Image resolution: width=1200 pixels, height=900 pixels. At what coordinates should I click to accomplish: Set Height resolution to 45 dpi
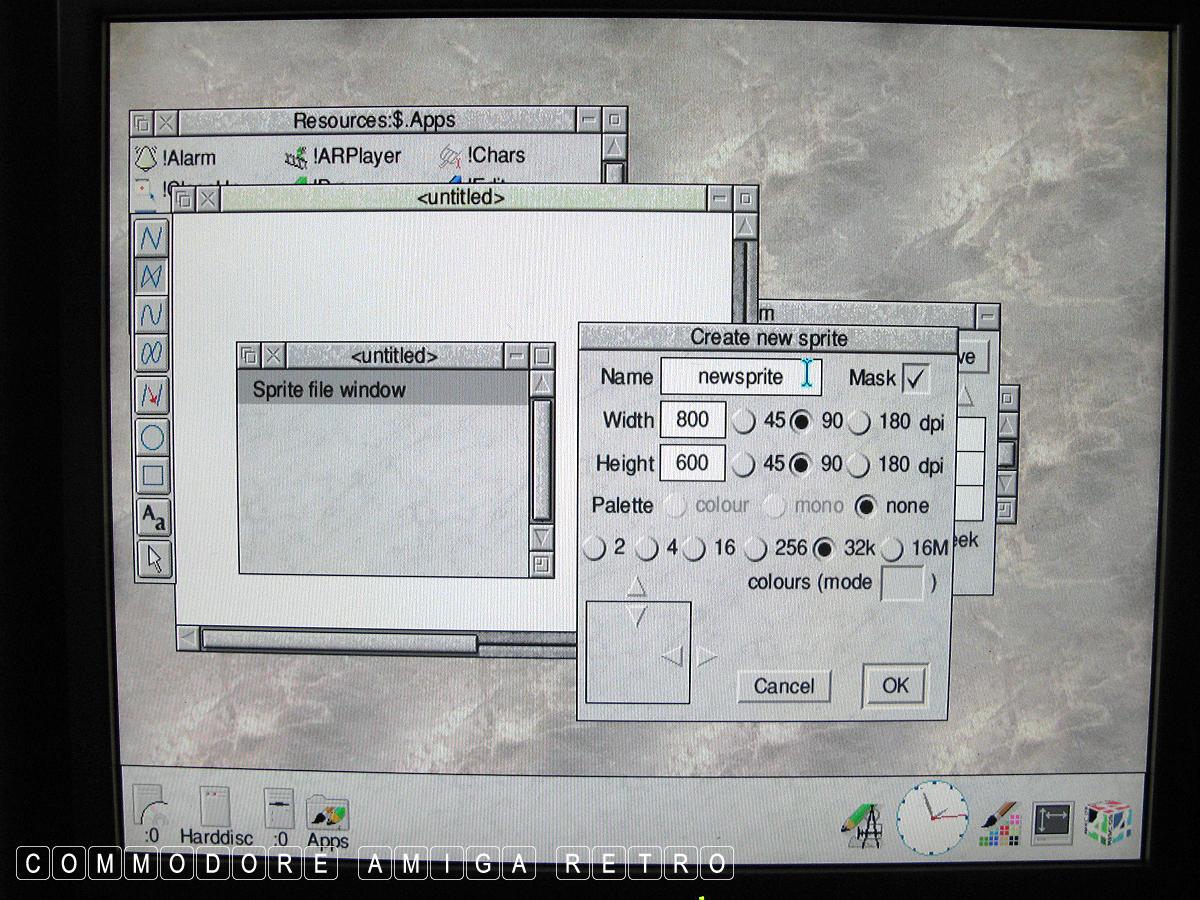tap(744, 466)
